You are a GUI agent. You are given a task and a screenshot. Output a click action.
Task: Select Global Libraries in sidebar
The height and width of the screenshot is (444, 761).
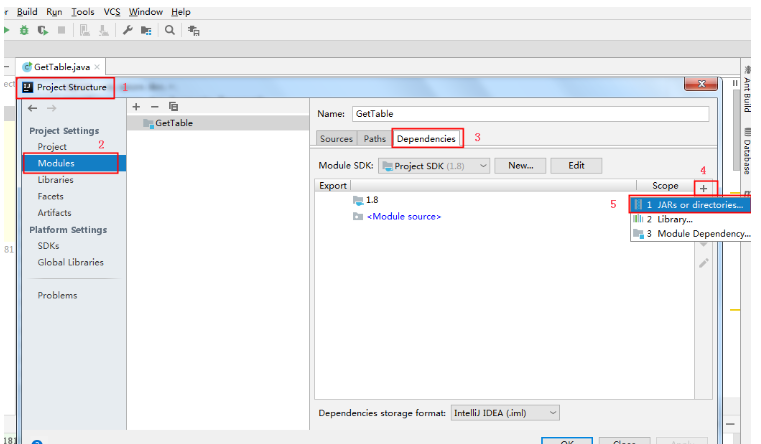(x=70, y=262)
